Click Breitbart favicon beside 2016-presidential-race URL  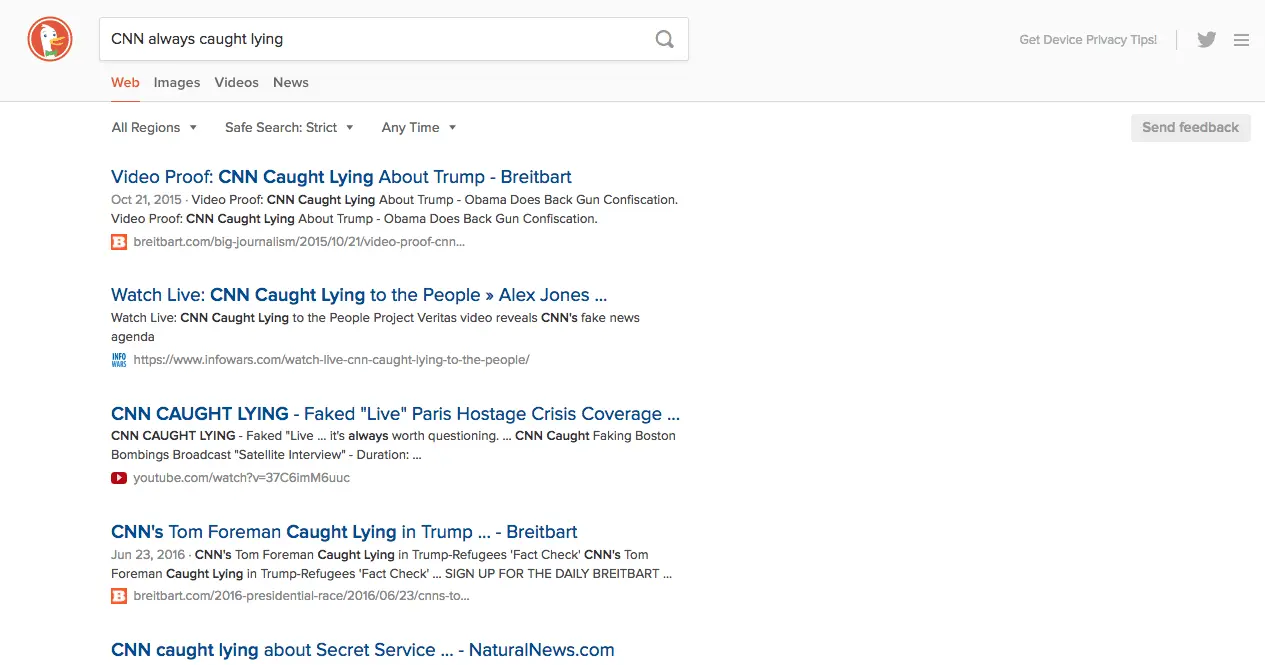click(x=119, y=596)
